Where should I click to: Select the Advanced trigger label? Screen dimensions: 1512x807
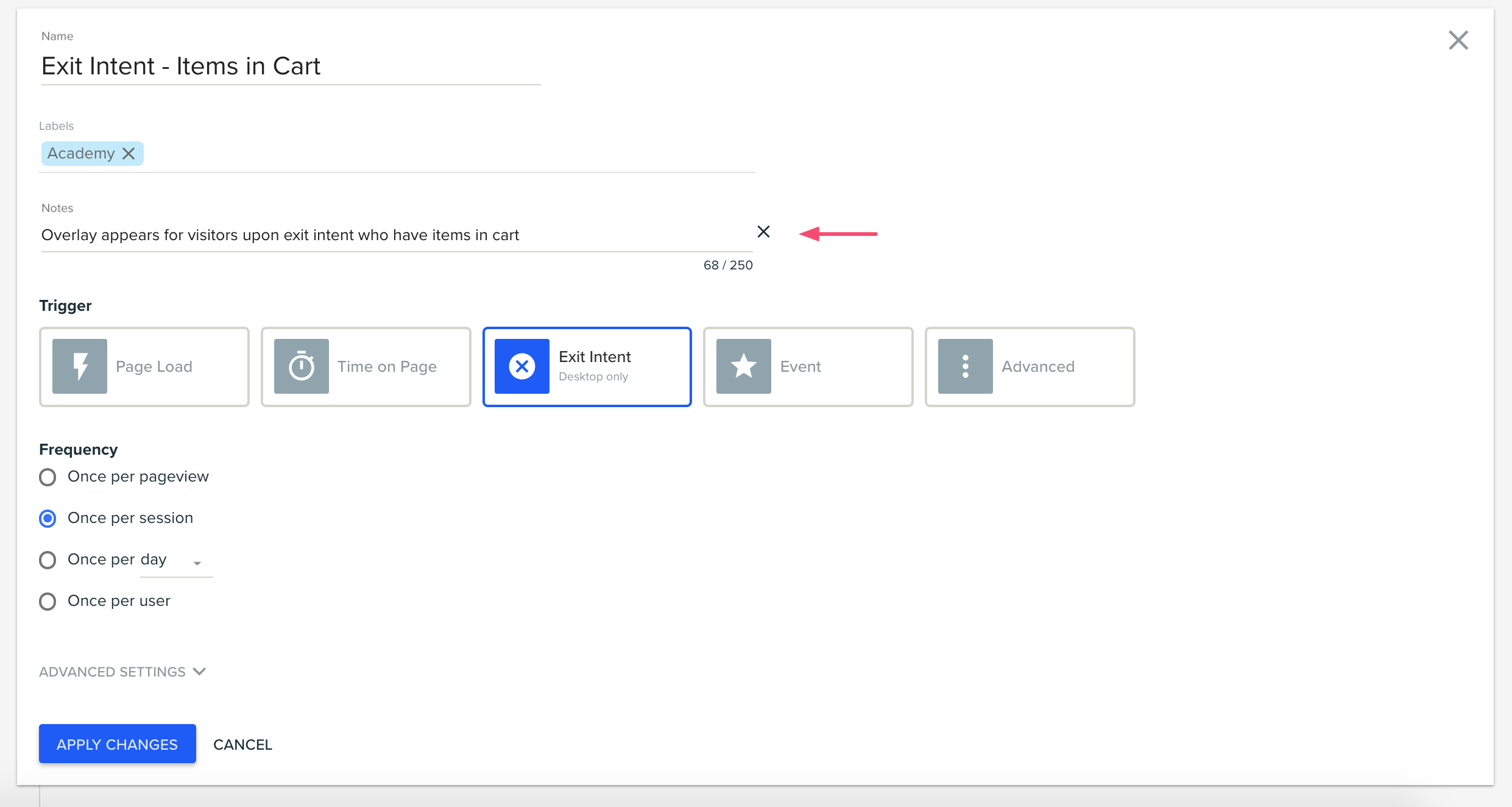(1038, 366)
